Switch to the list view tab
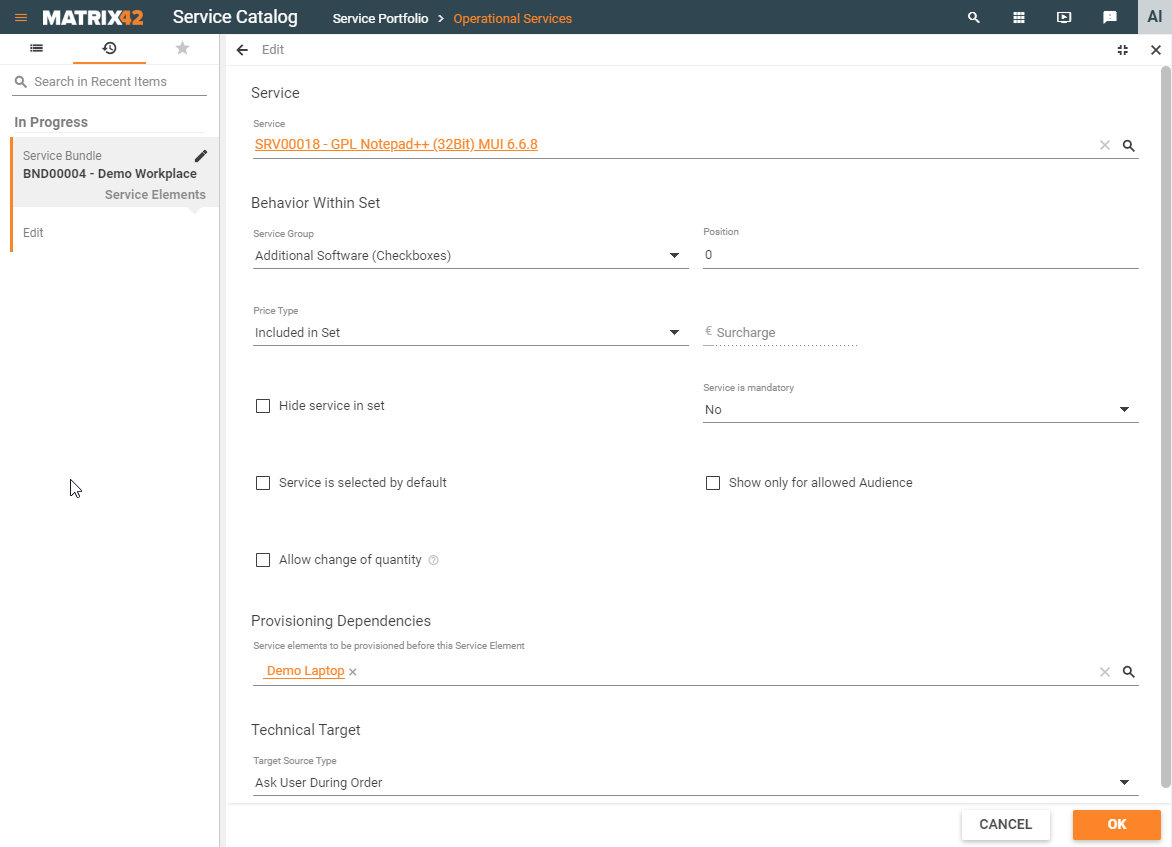Viewport: 1172px width, 847px height. (x=36, y=48)
